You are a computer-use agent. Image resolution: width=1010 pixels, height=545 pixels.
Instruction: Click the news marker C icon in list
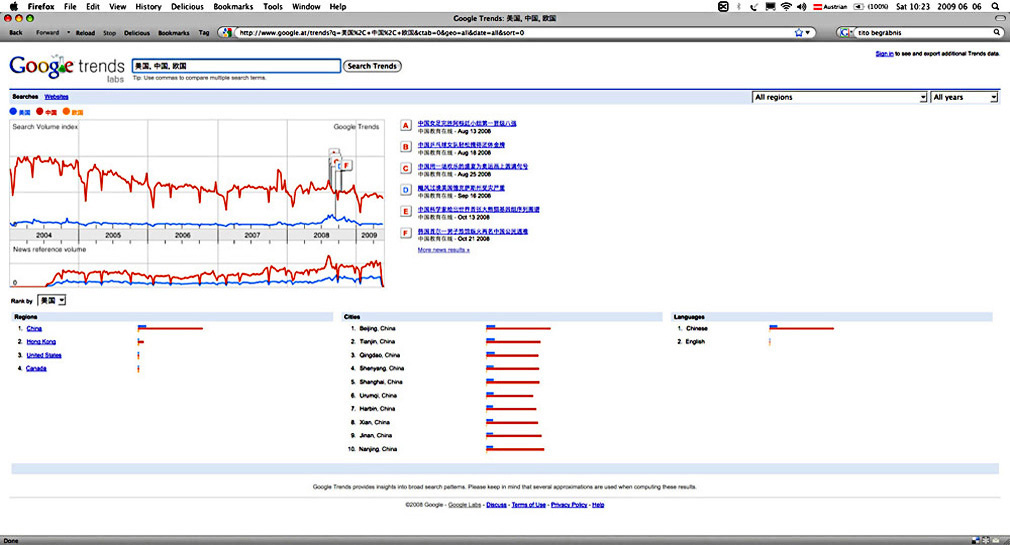pos(406,168)
